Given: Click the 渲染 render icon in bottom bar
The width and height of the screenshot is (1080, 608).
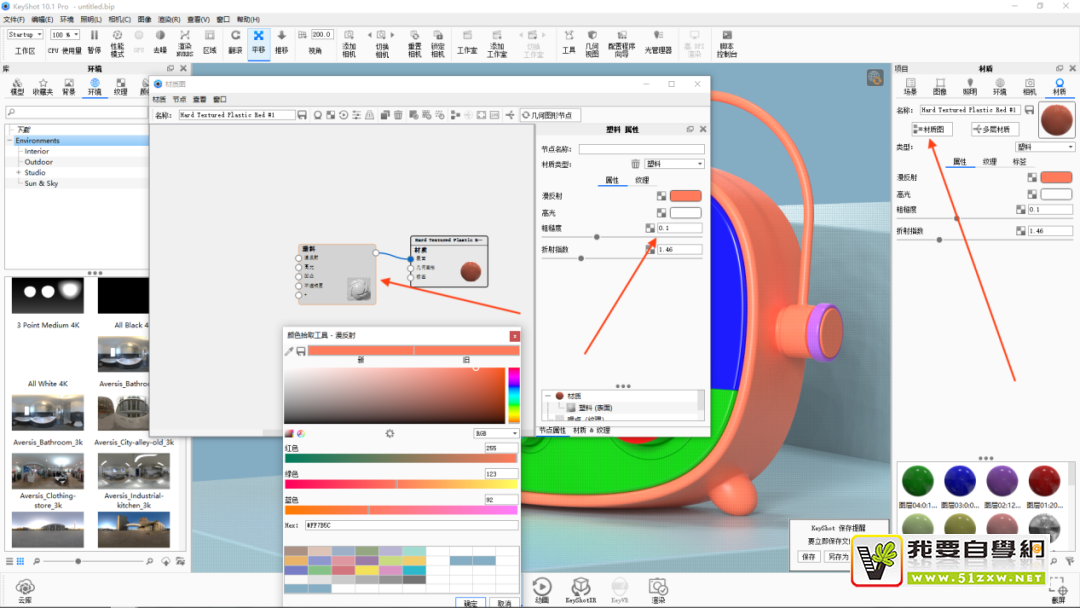Looking at the screenshot, I should pos(657,589).
